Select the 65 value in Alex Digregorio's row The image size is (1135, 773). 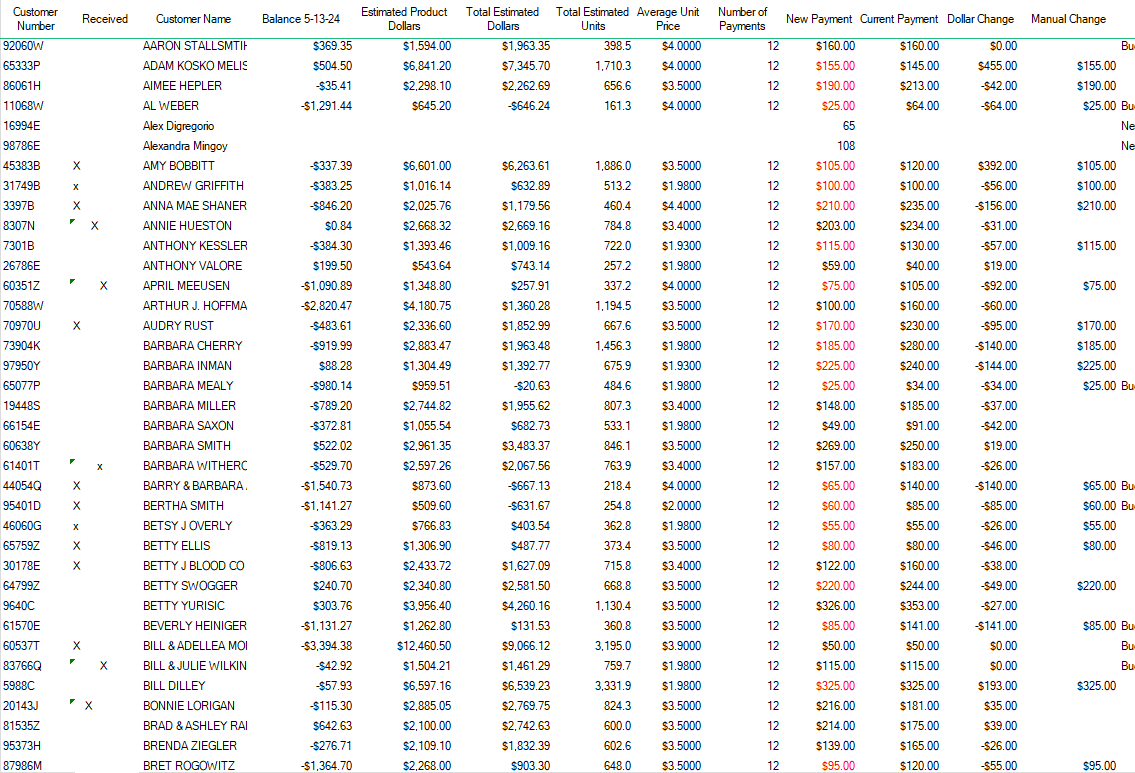(849, 126)
